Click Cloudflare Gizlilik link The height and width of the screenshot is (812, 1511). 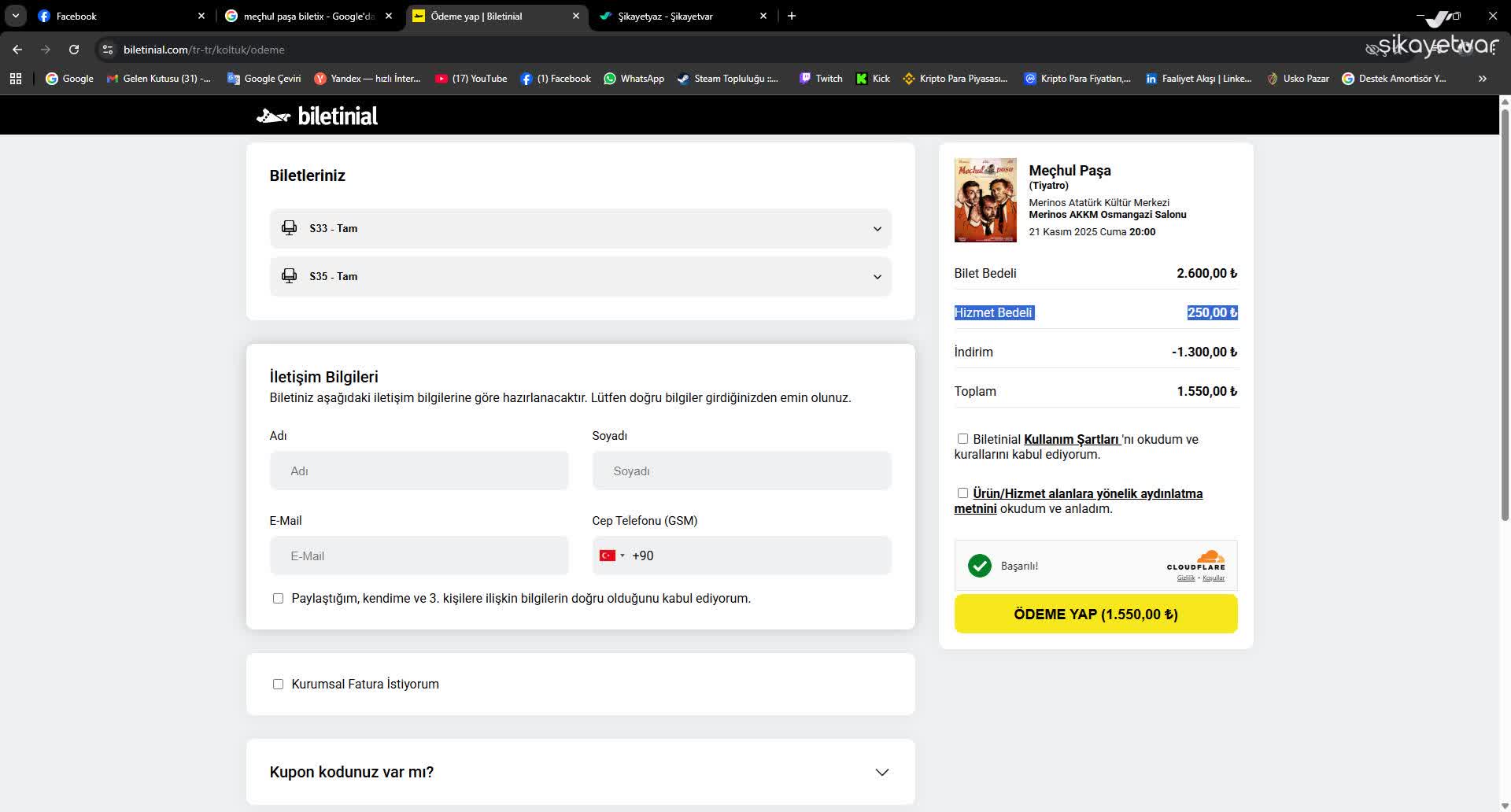[x=1185, y=578]
